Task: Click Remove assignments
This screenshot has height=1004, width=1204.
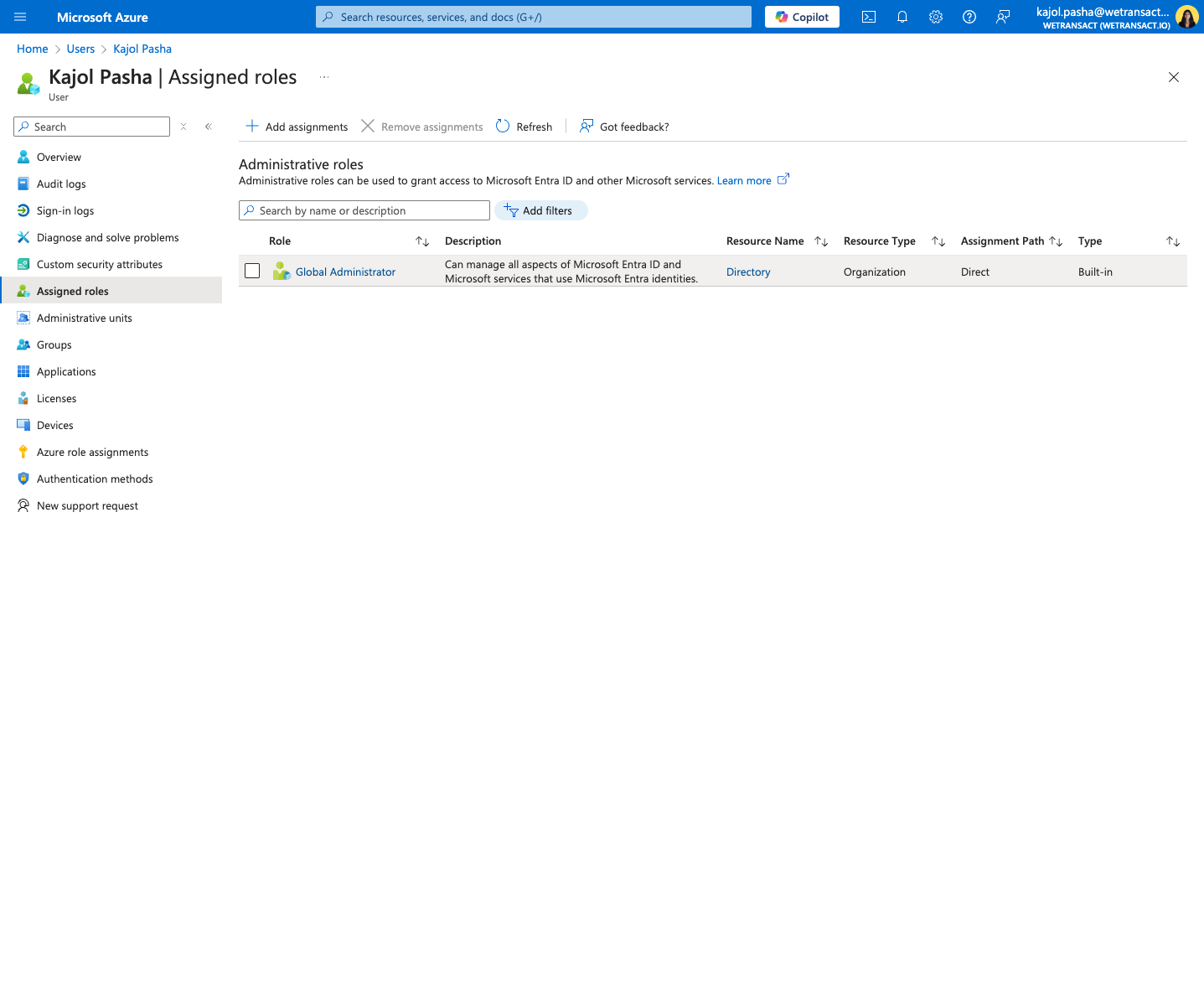Action: pos(422,127)
